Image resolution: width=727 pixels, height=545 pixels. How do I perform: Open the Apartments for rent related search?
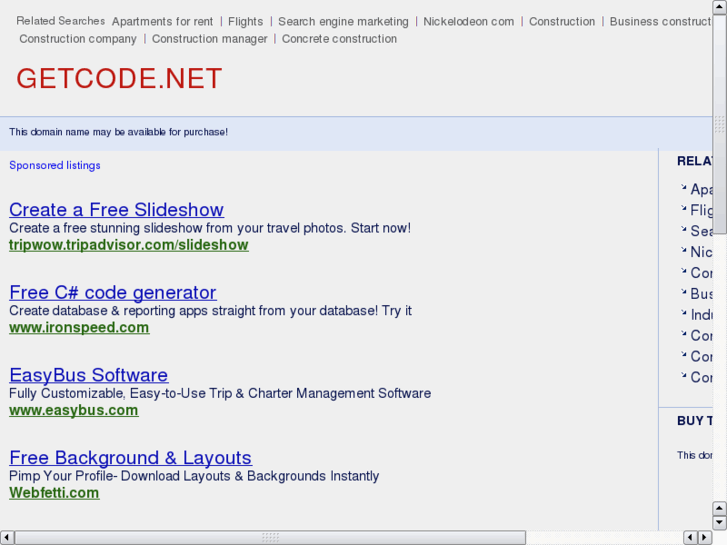[x=162, y=22]
